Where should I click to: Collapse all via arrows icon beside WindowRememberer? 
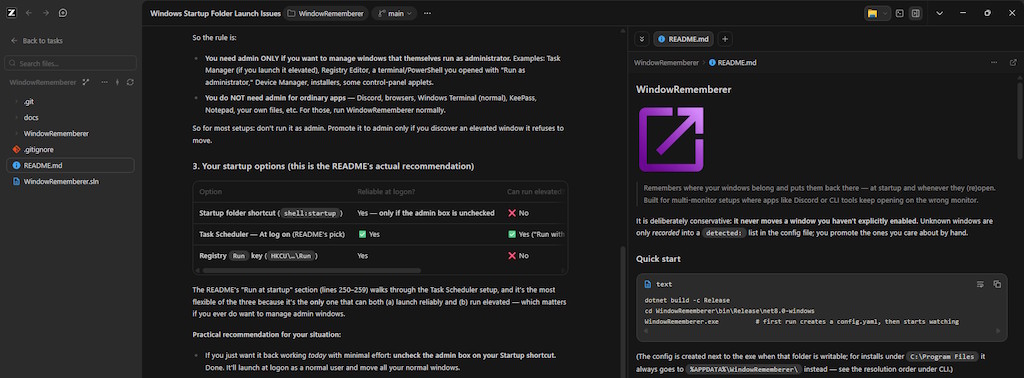86,82
